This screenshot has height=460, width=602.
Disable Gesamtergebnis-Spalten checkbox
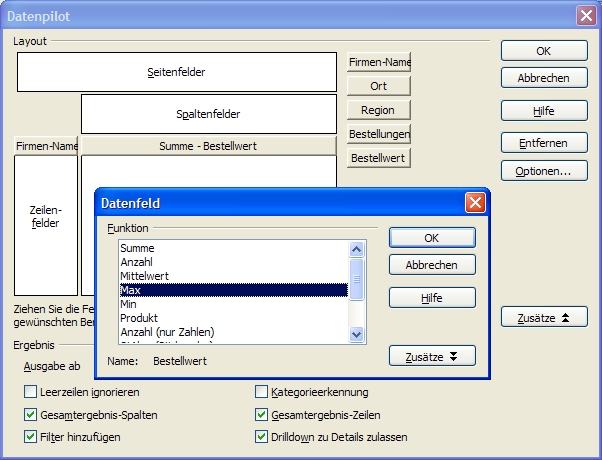tap(31, 415)
